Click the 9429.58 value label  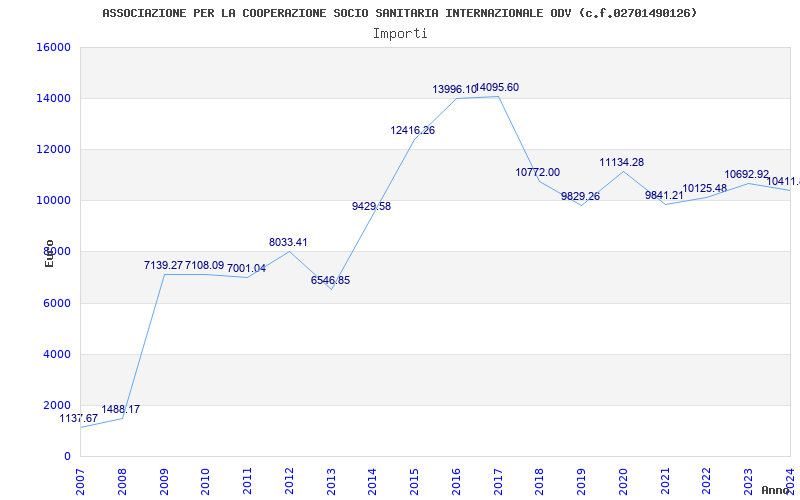(371, 207)
